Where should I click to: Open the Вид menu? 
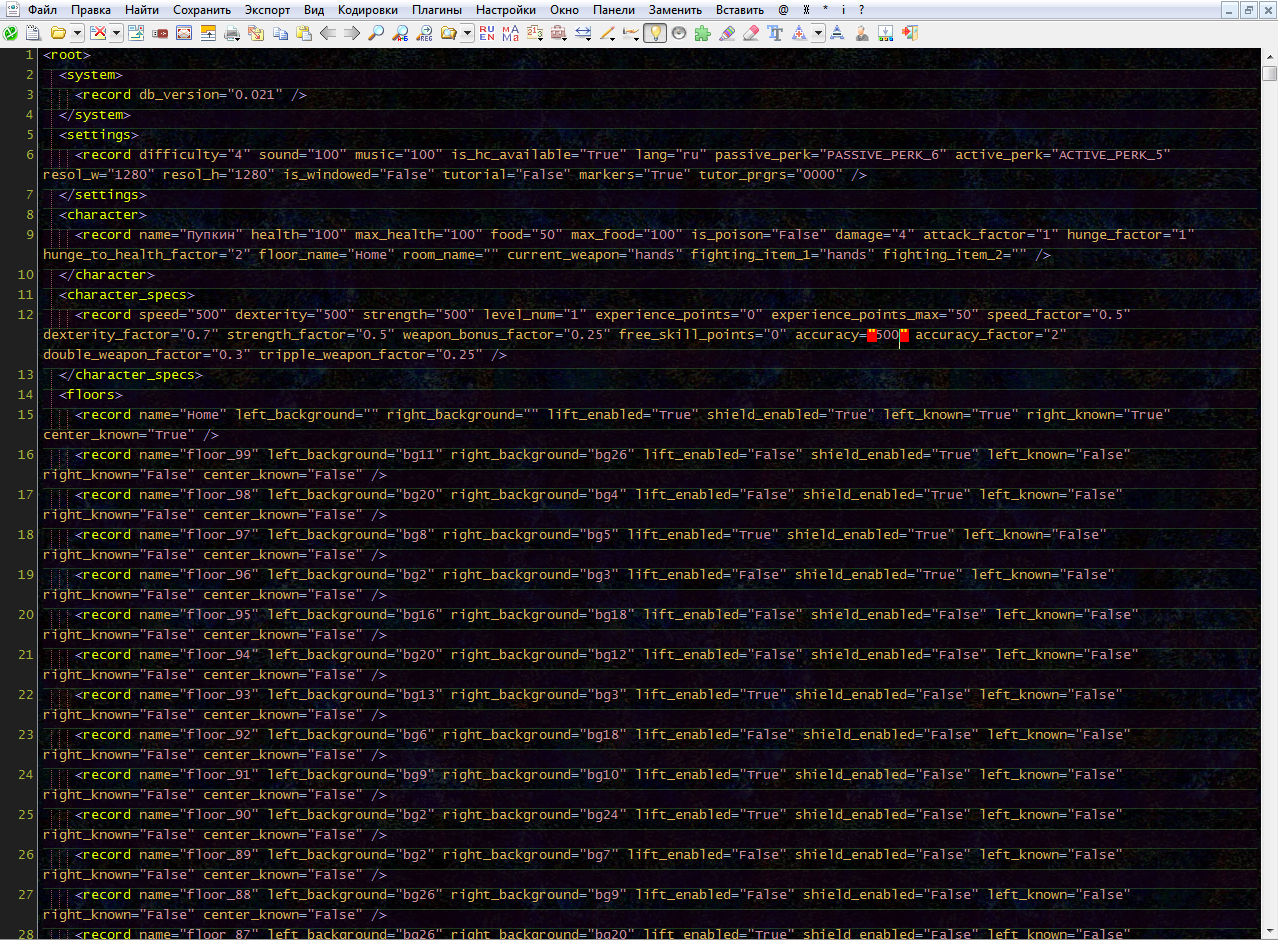[314, 10]
